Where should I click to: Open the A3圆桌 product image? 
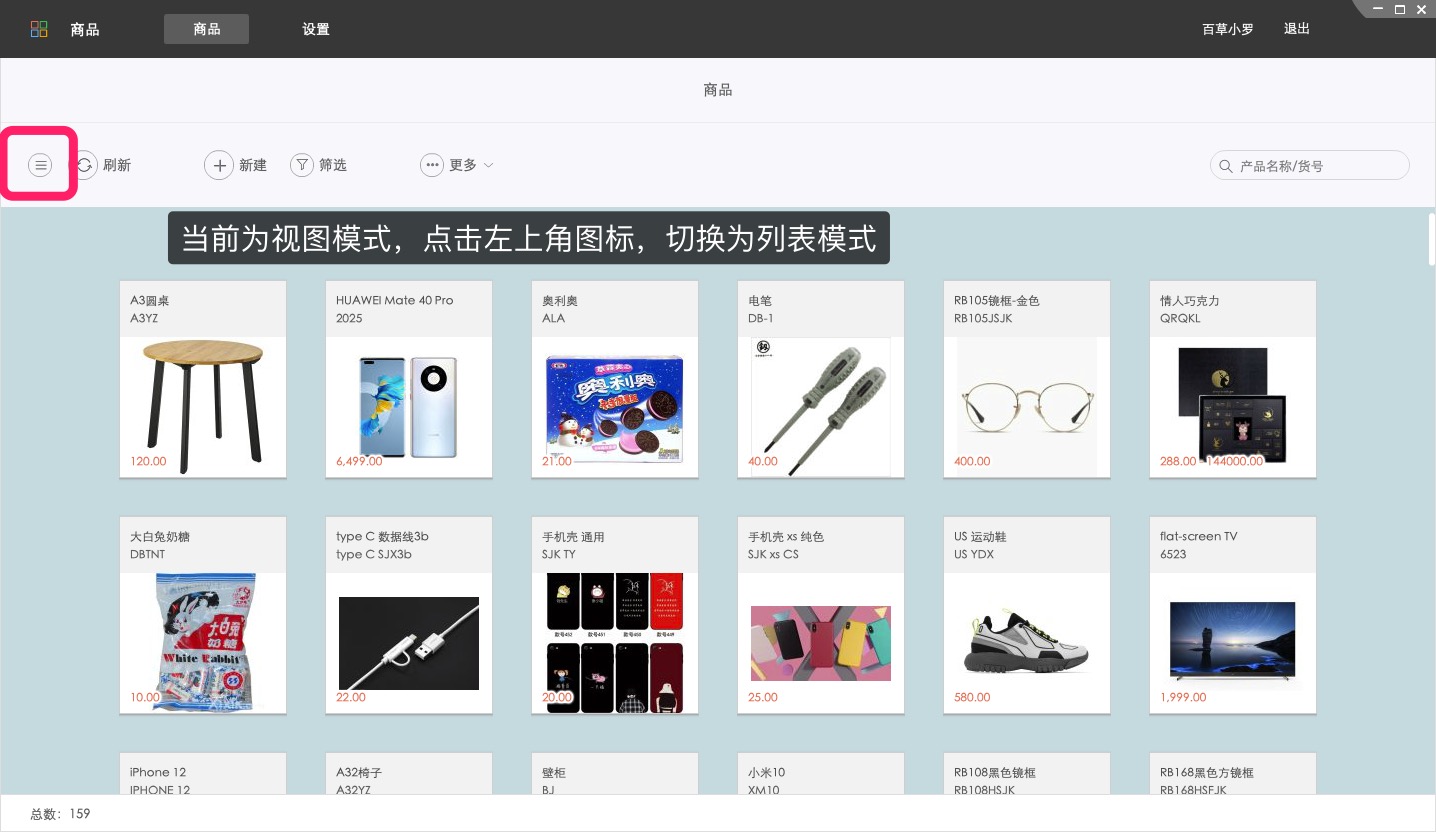[x=203, y=405]
